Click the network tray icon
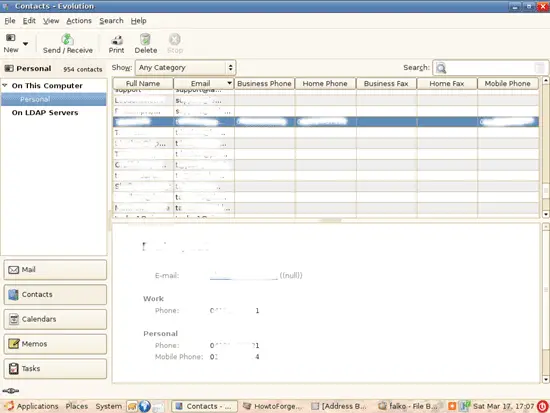This screenshot has width=550, height=413. tap(465, 406)
